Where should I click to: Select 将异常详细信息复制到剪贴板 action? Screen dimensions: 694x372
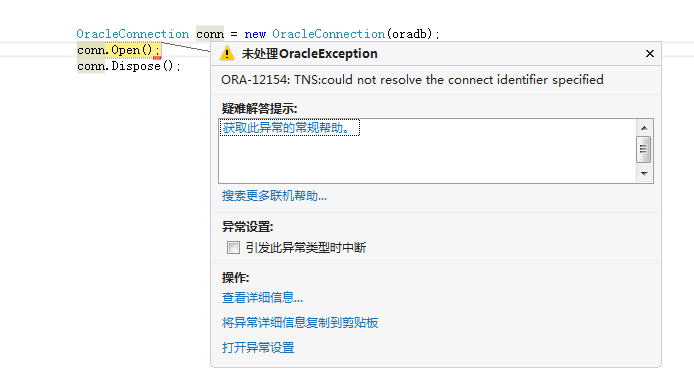pyautogui.click(x=300, y=322)
